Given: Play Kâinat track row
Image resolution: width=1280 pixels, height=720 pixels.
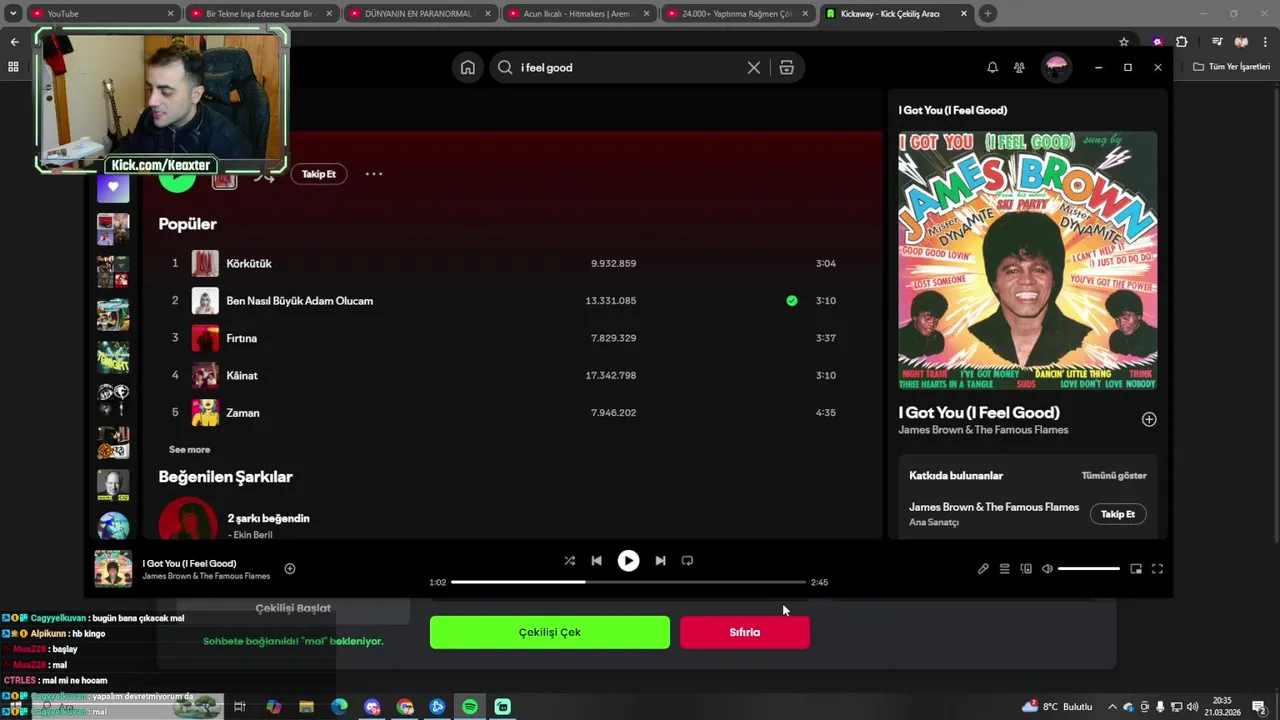Looking at the screenshot, I should click(510, 376).
